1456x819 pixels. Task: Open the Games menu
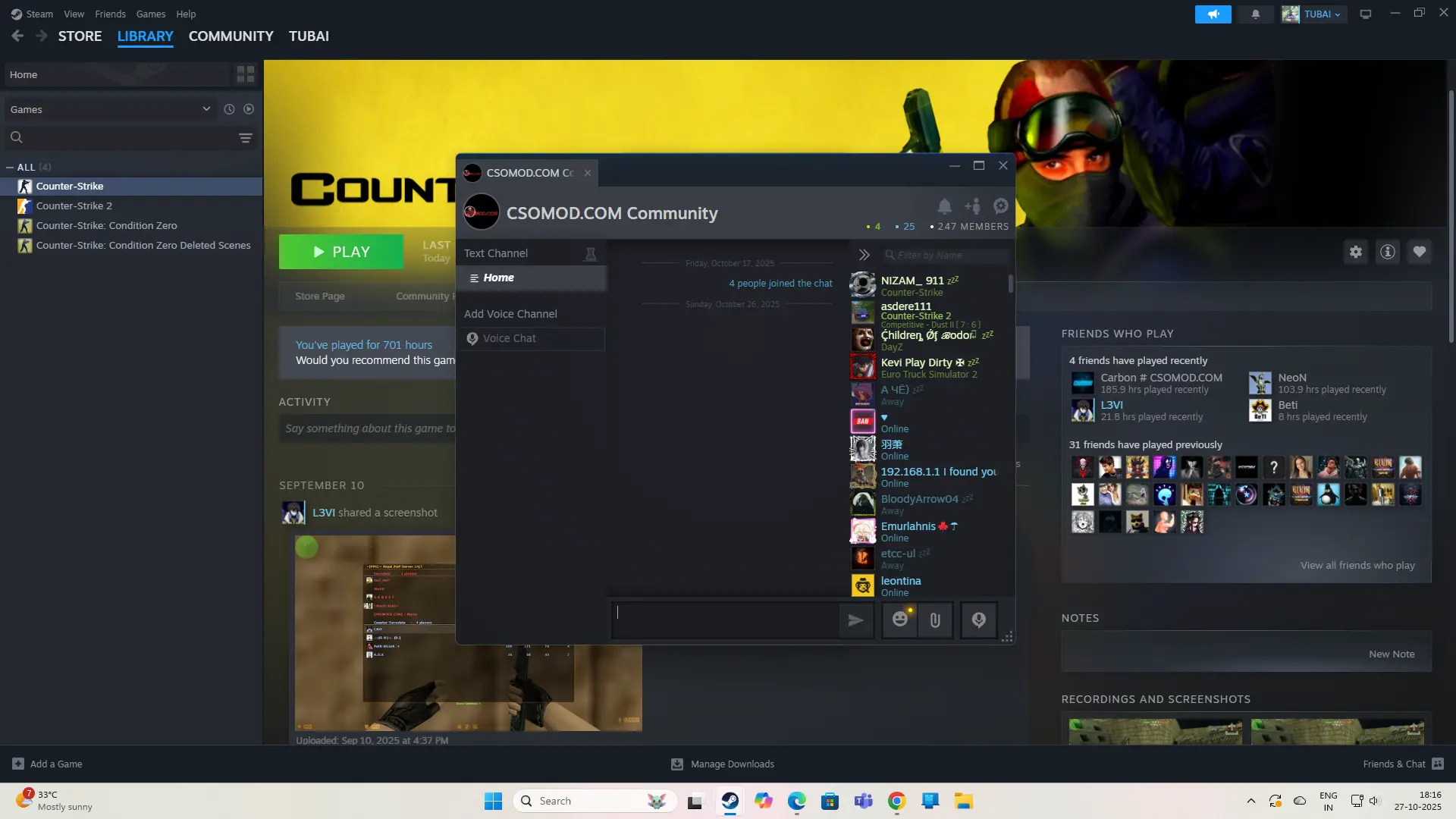click(151, 14)
